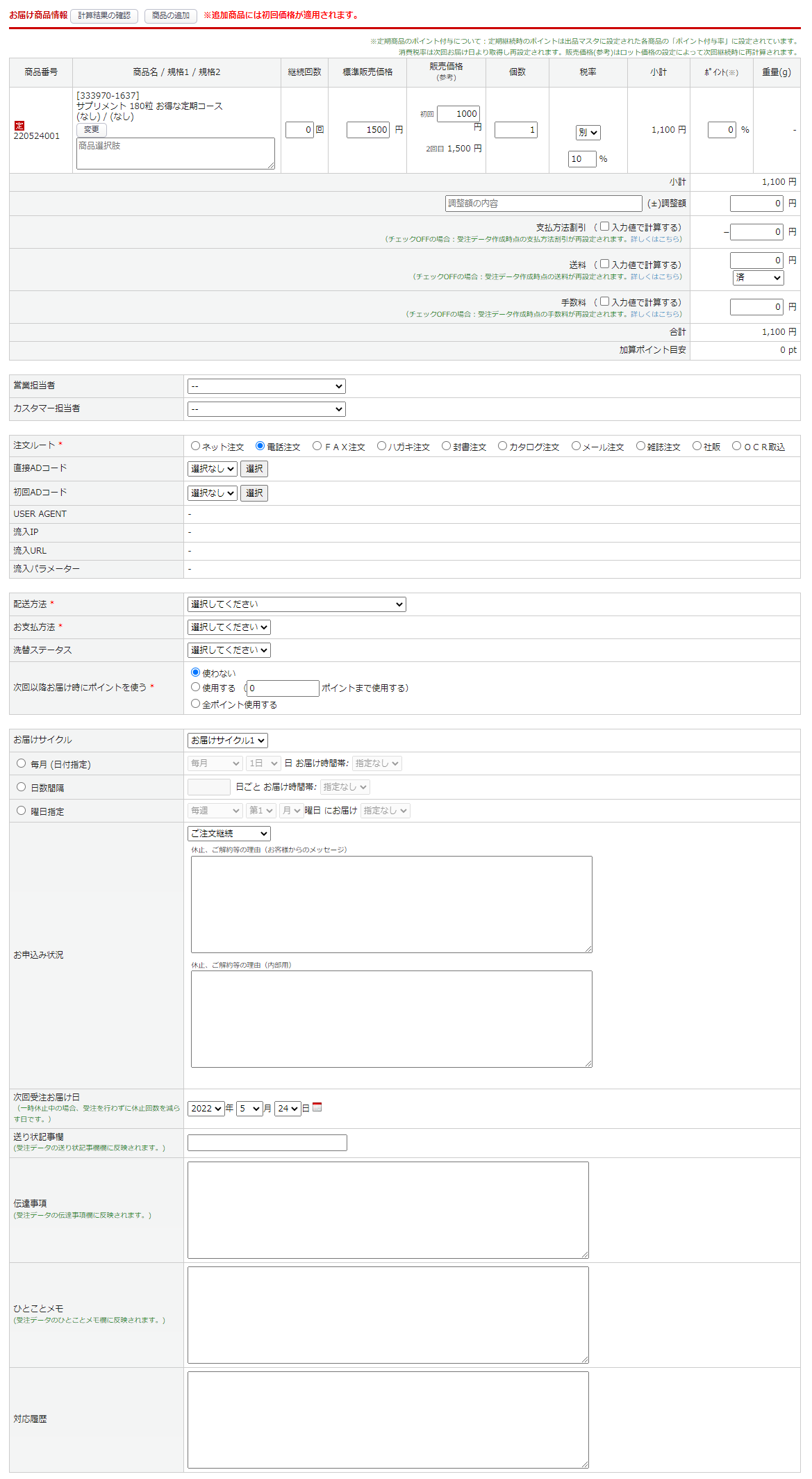812x1479 pixels.
Task: Open the お届けサイクル1 dropdown
Action: tap(228, 741)
